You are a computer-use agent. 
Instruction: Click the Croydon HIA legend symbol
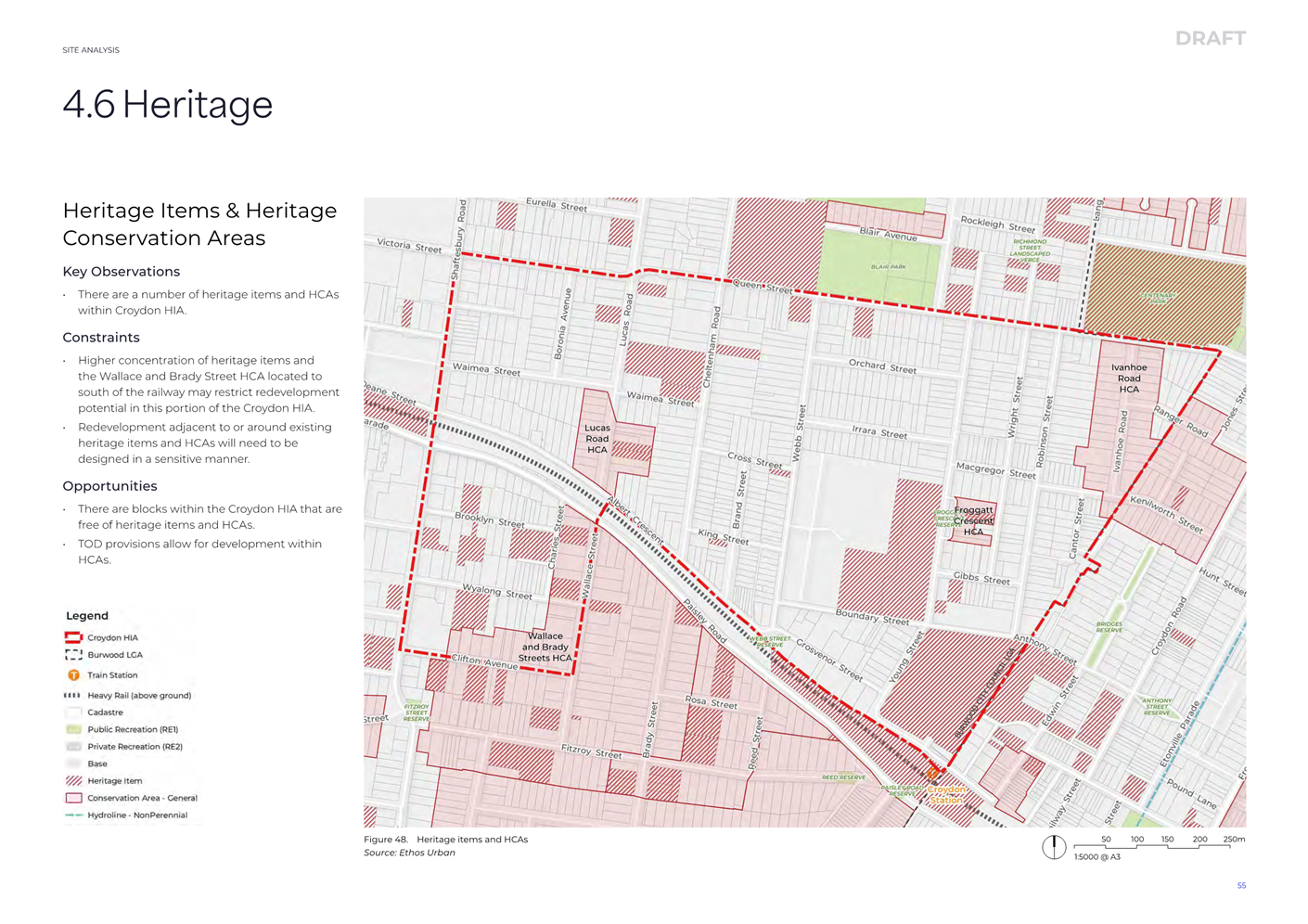[x=73, y=637]
